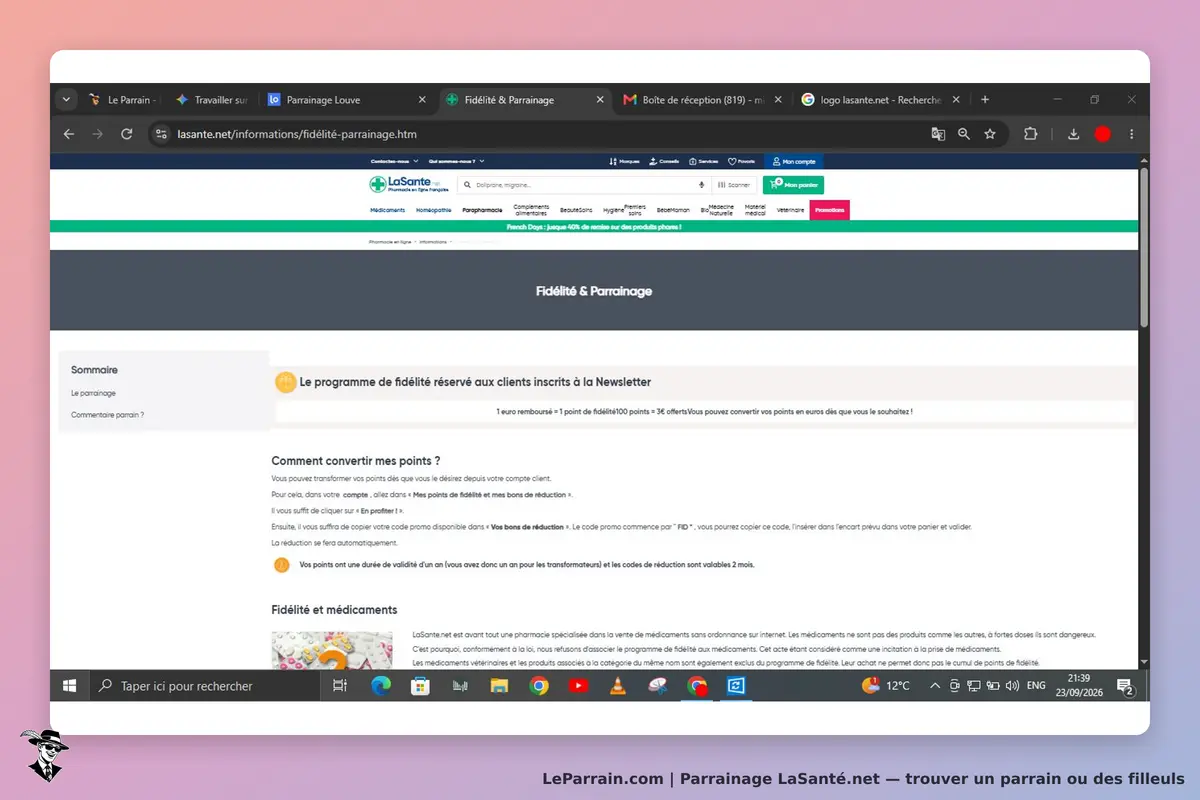1200x800 pixels.
Task: Open the Médicaments menu category
Action: 388,210
